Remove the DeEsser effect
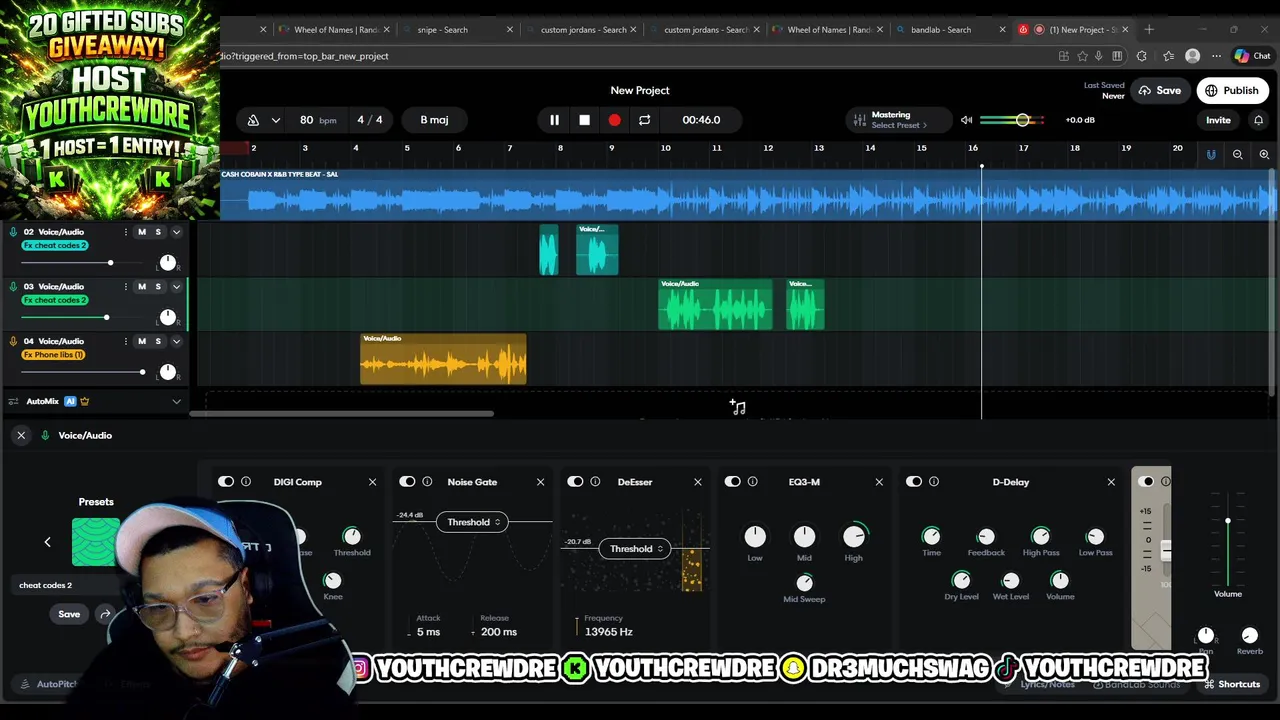 click(x=698, y=482)
